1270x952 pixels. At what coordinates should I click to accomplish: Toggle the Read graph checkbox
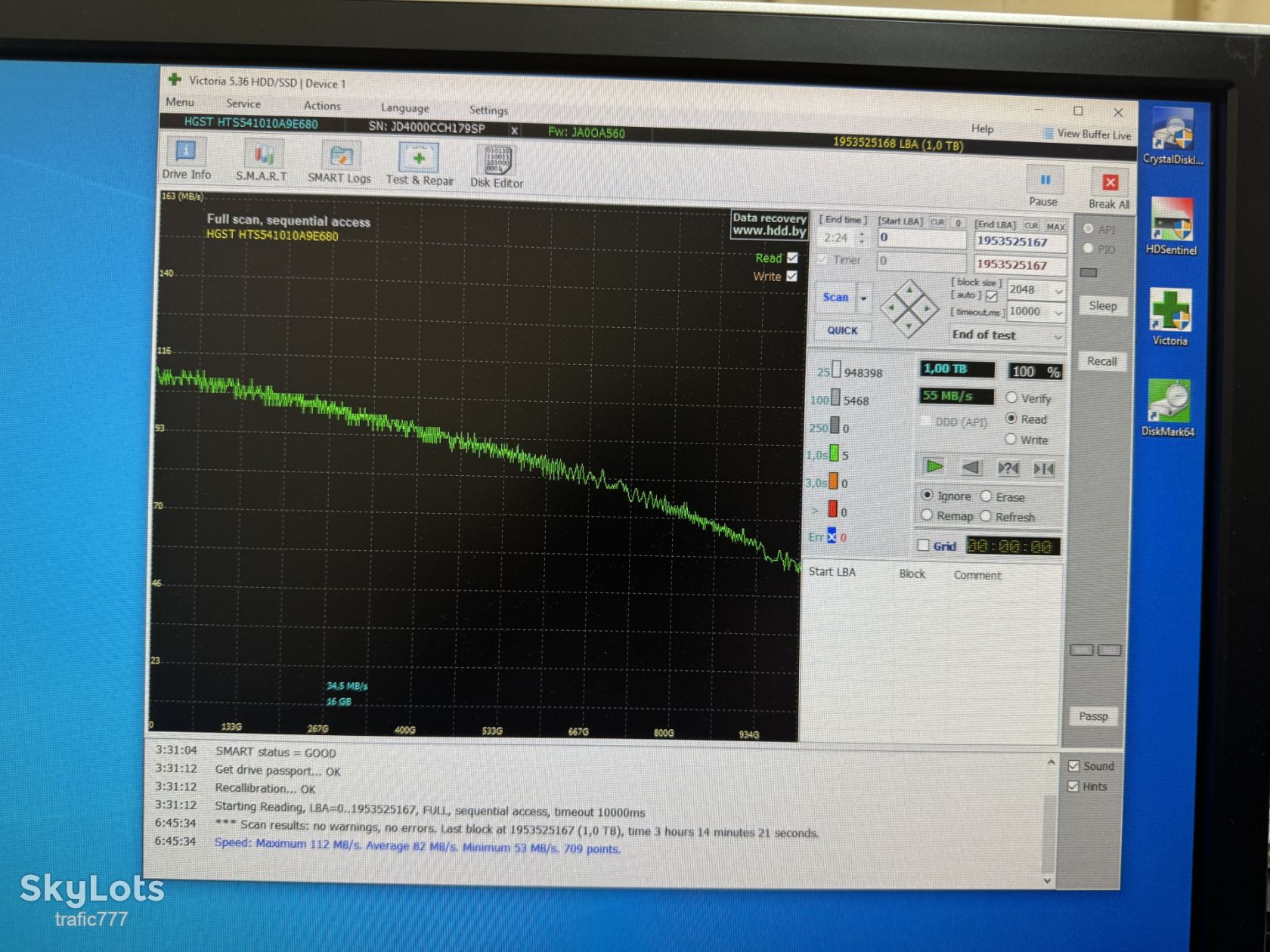coord(792,258)
